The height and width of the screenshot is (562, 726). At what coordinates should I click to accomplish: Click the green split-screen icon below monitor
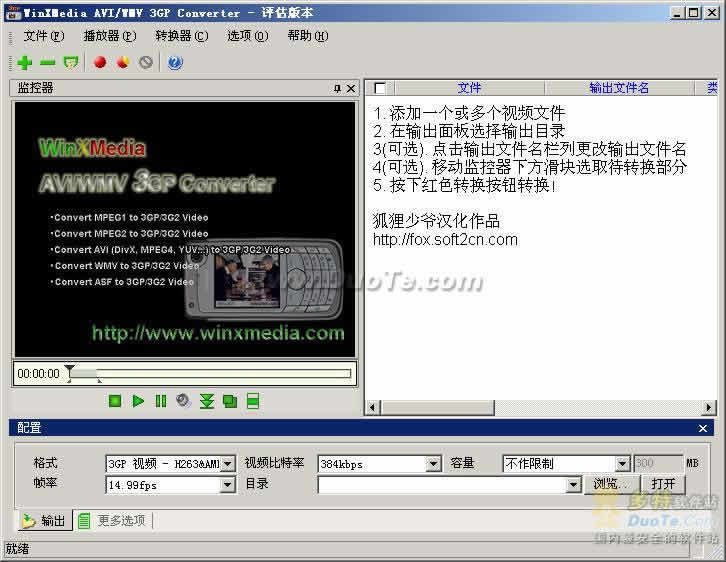coord(253,401)
